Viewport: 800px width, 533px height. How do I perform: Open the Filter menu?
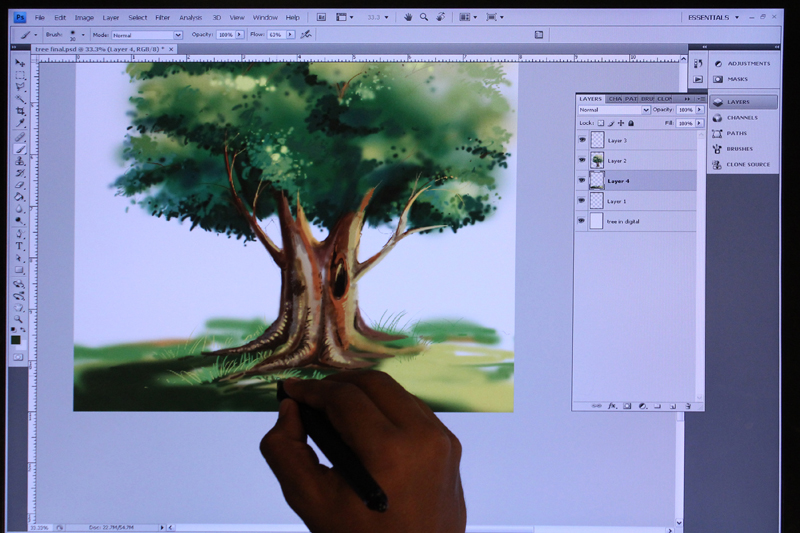(162, 17)
